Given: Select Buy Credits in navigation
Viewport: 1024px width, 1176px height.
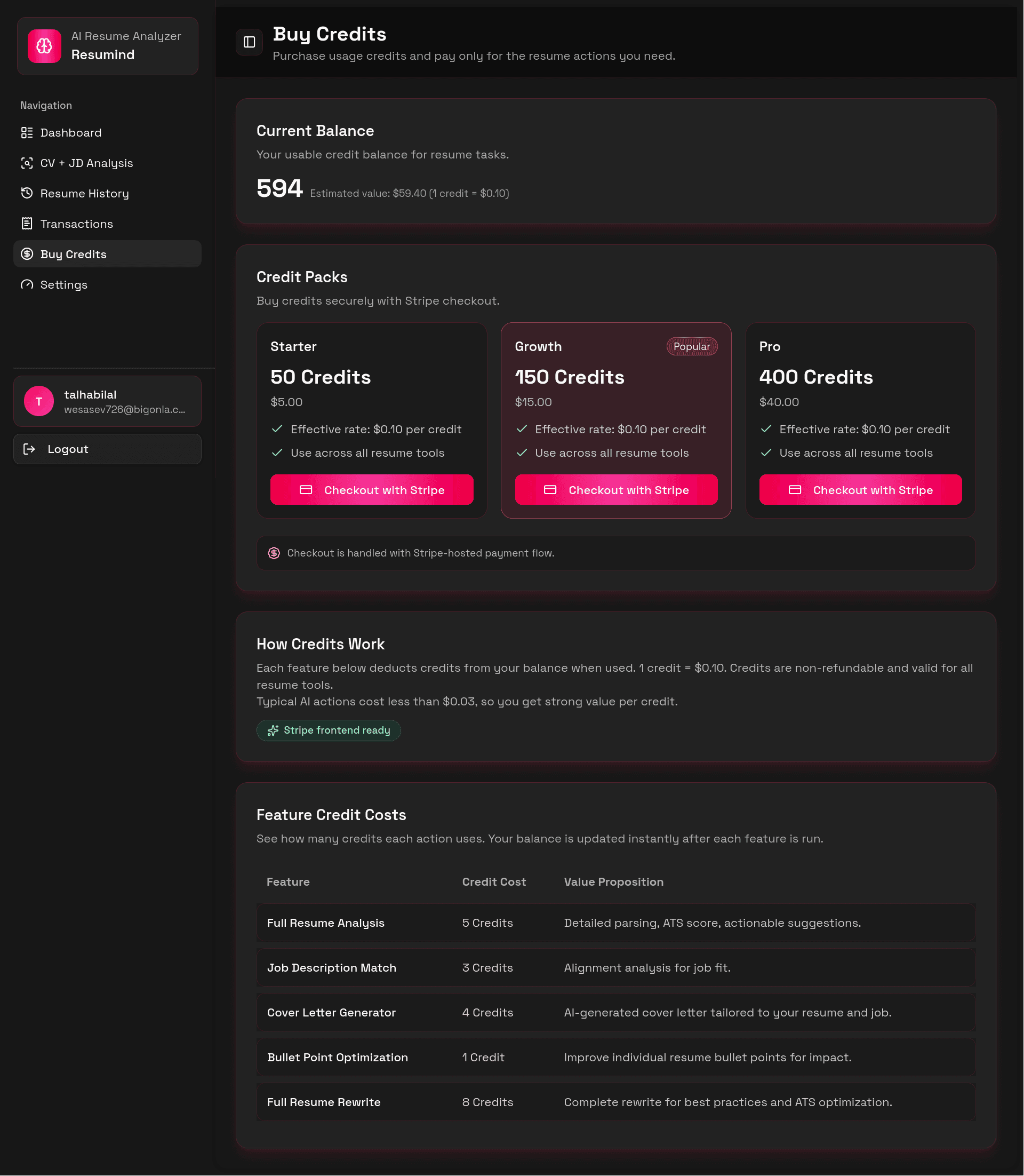Looking at the screenshot, I should (x=107, y=254).
